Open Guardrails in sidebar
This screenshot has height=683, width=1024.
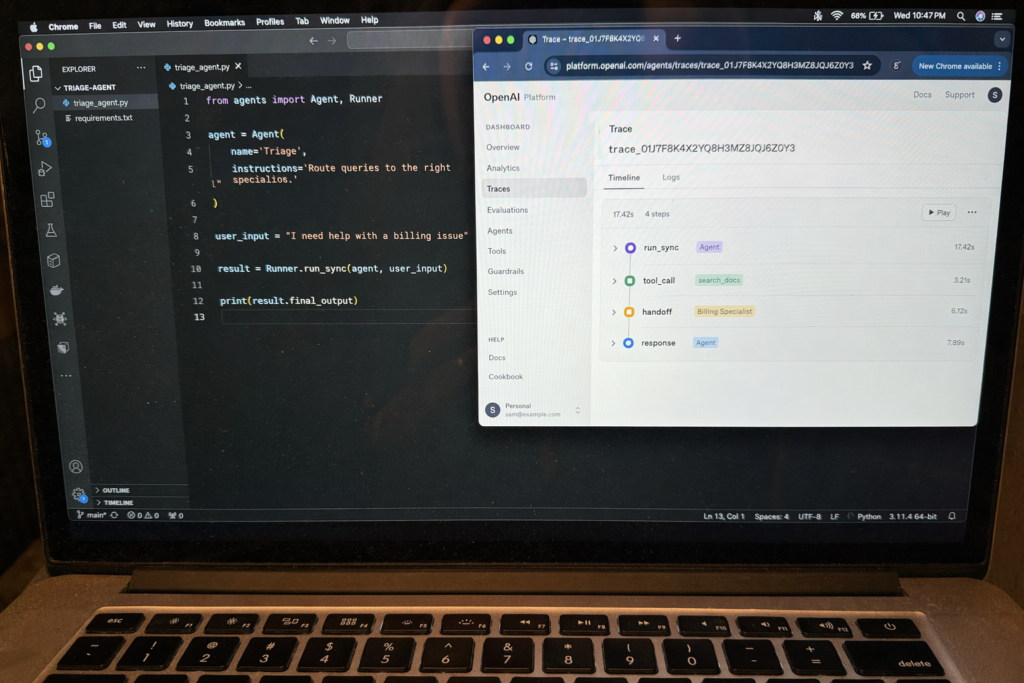point(505,271)
